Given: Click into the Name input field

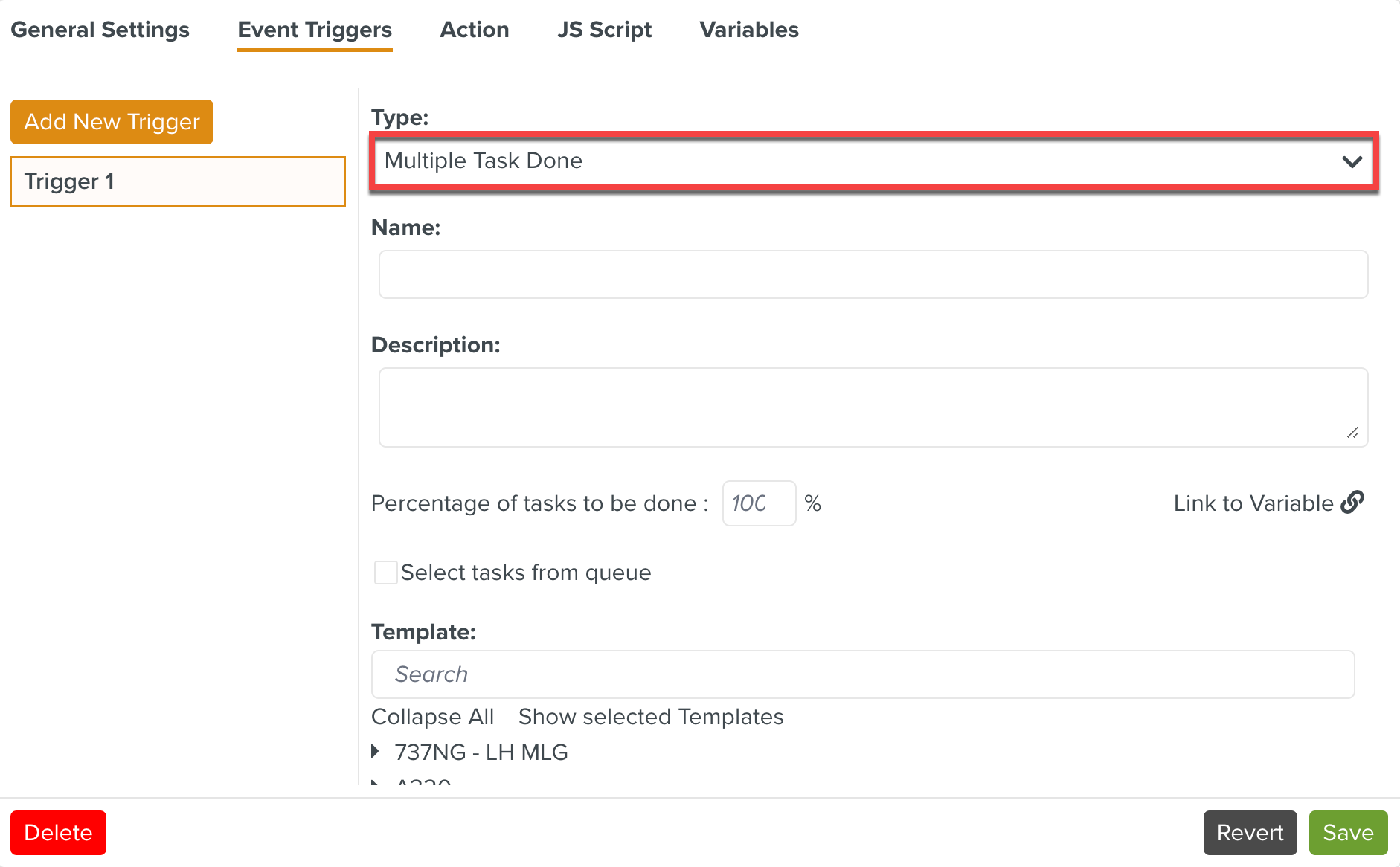Looking at the screenshot, I should (873, 274).
